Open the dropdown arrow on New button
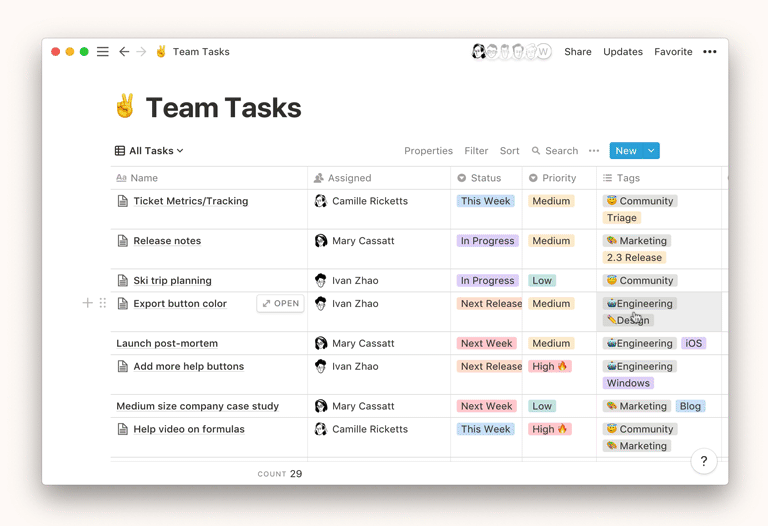 (651, 151)
